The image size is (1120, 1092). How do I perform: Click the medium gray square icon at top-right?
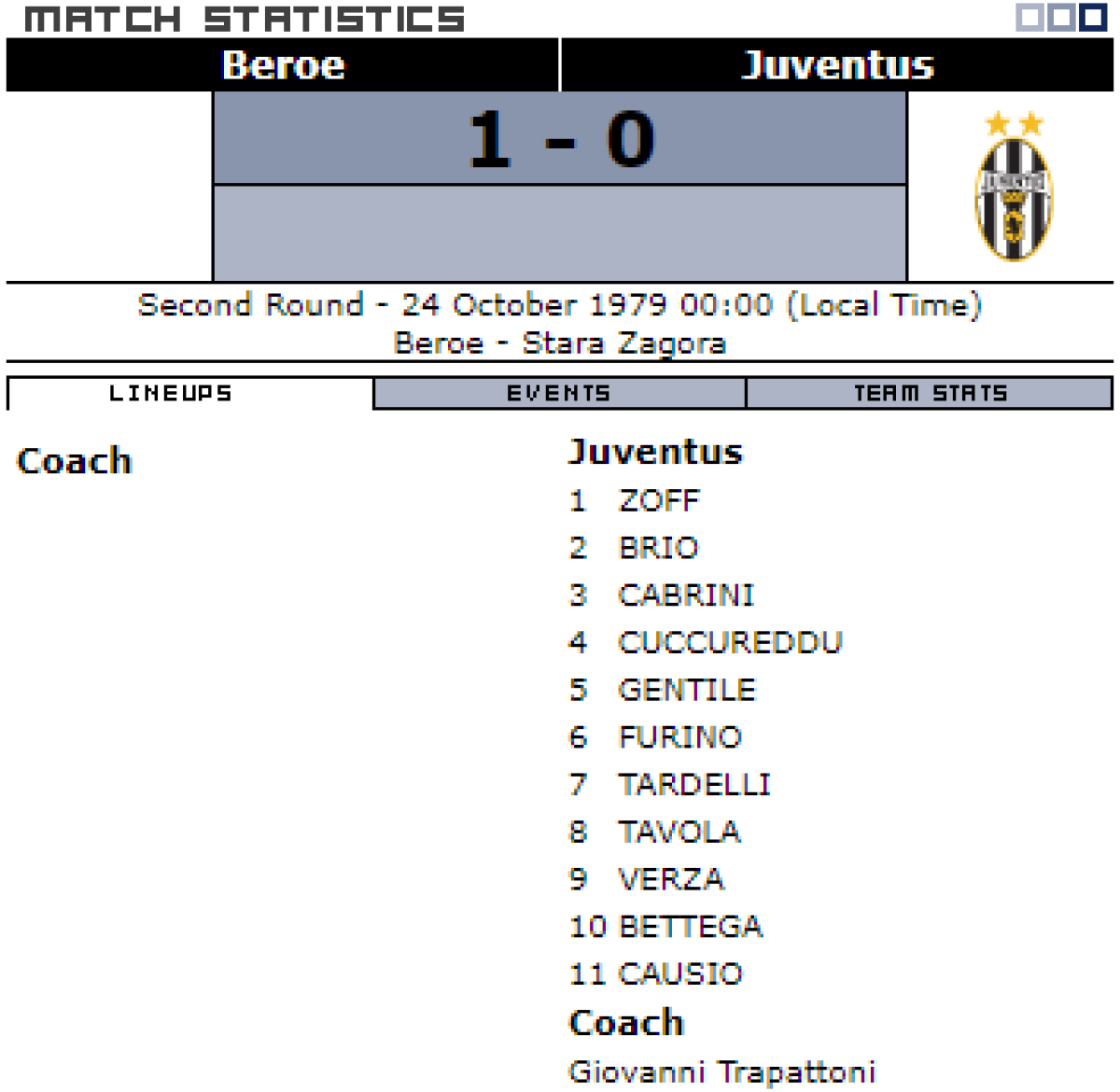point(1060,18)
